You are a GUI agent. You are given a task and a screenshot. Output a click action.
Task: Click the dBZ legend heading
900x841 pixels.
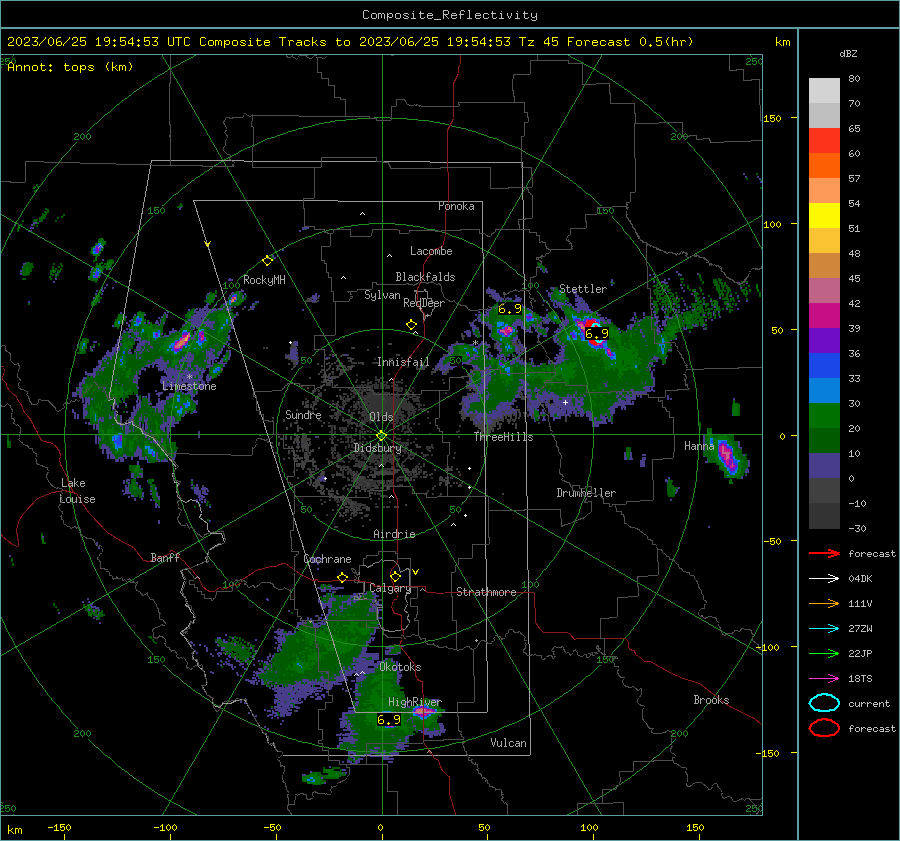point(848,54)
